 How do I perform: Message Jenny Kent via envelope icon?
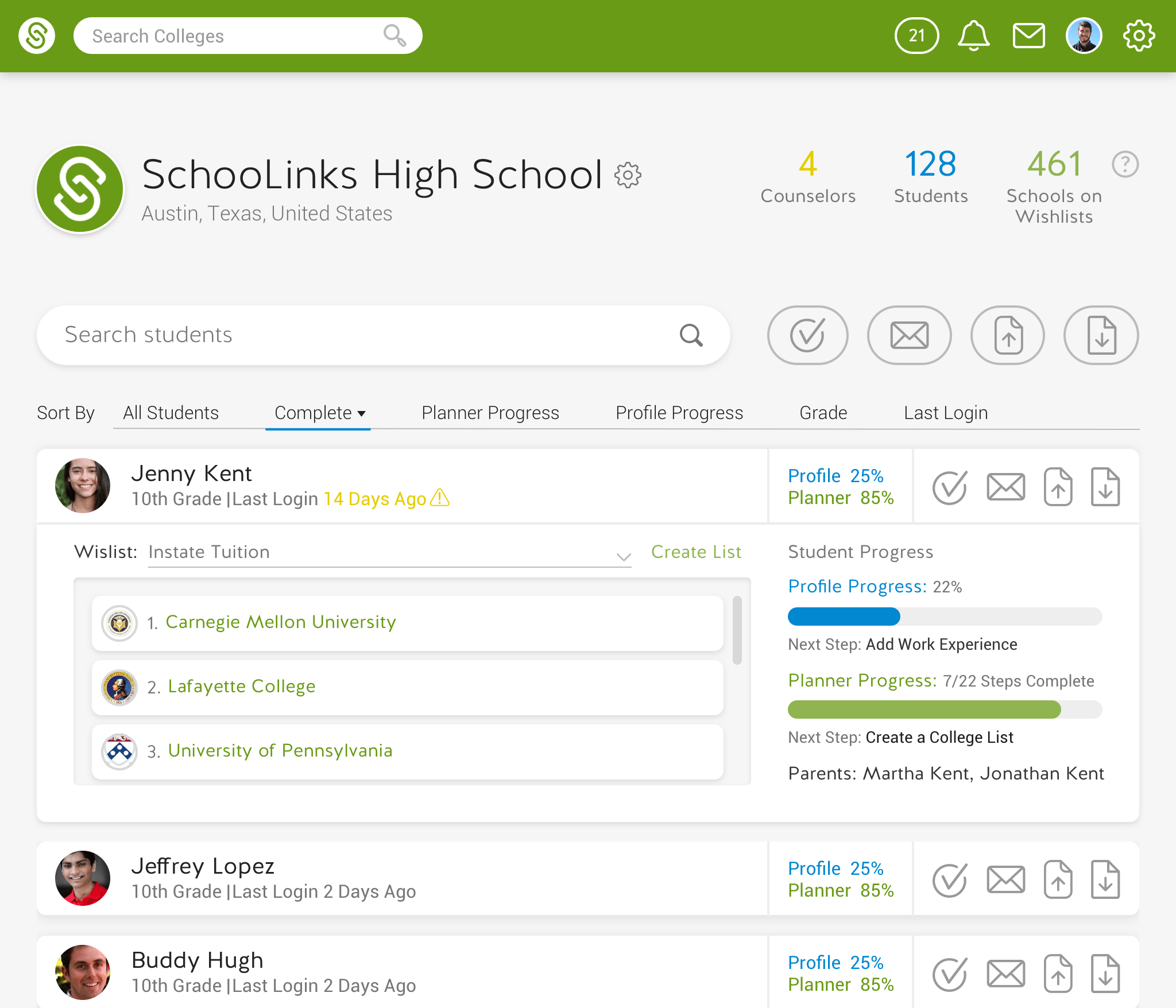point(1005,487)
